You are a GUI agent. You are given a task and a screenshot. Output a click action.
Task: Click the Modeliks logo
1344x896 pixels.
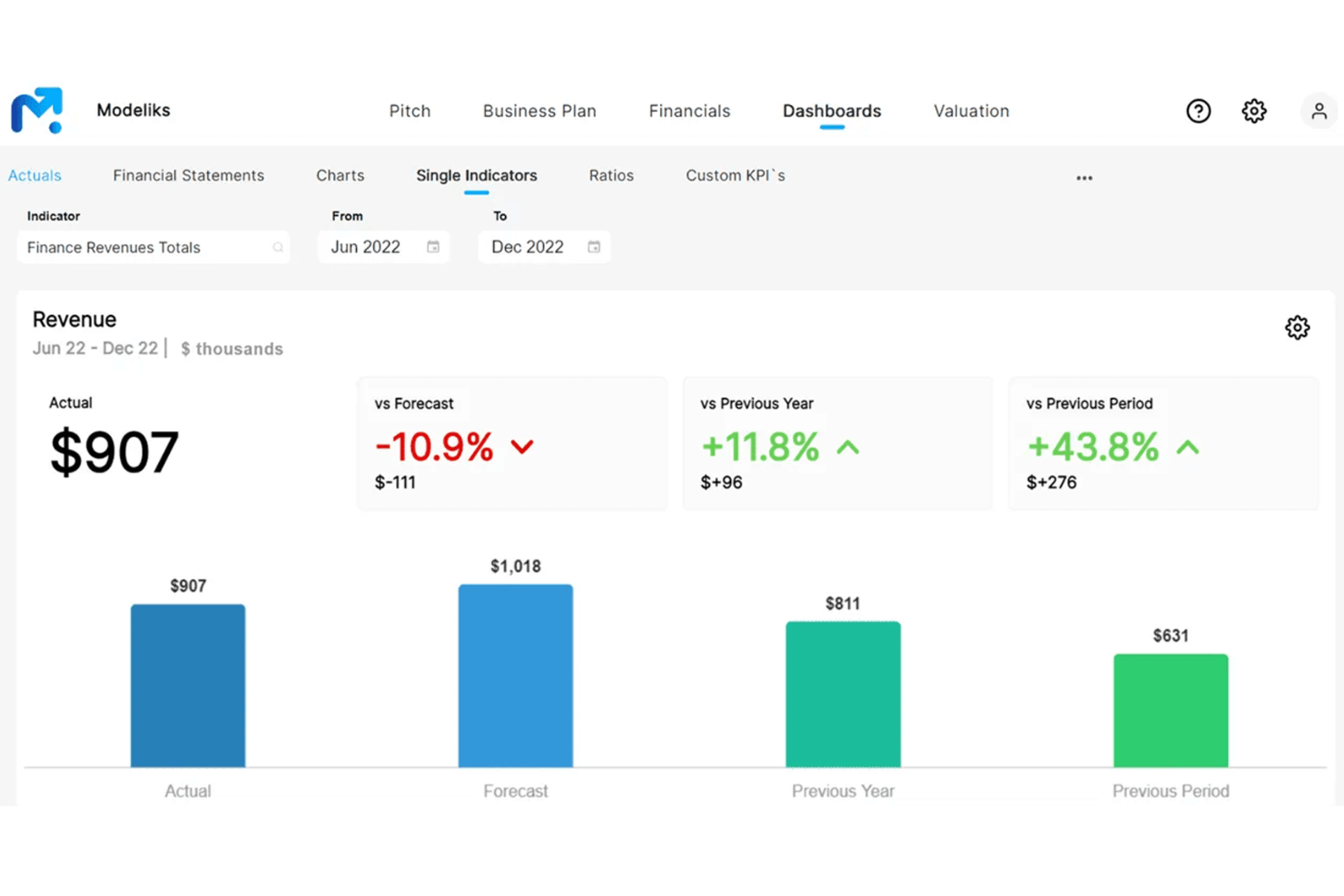pos(35,111)
